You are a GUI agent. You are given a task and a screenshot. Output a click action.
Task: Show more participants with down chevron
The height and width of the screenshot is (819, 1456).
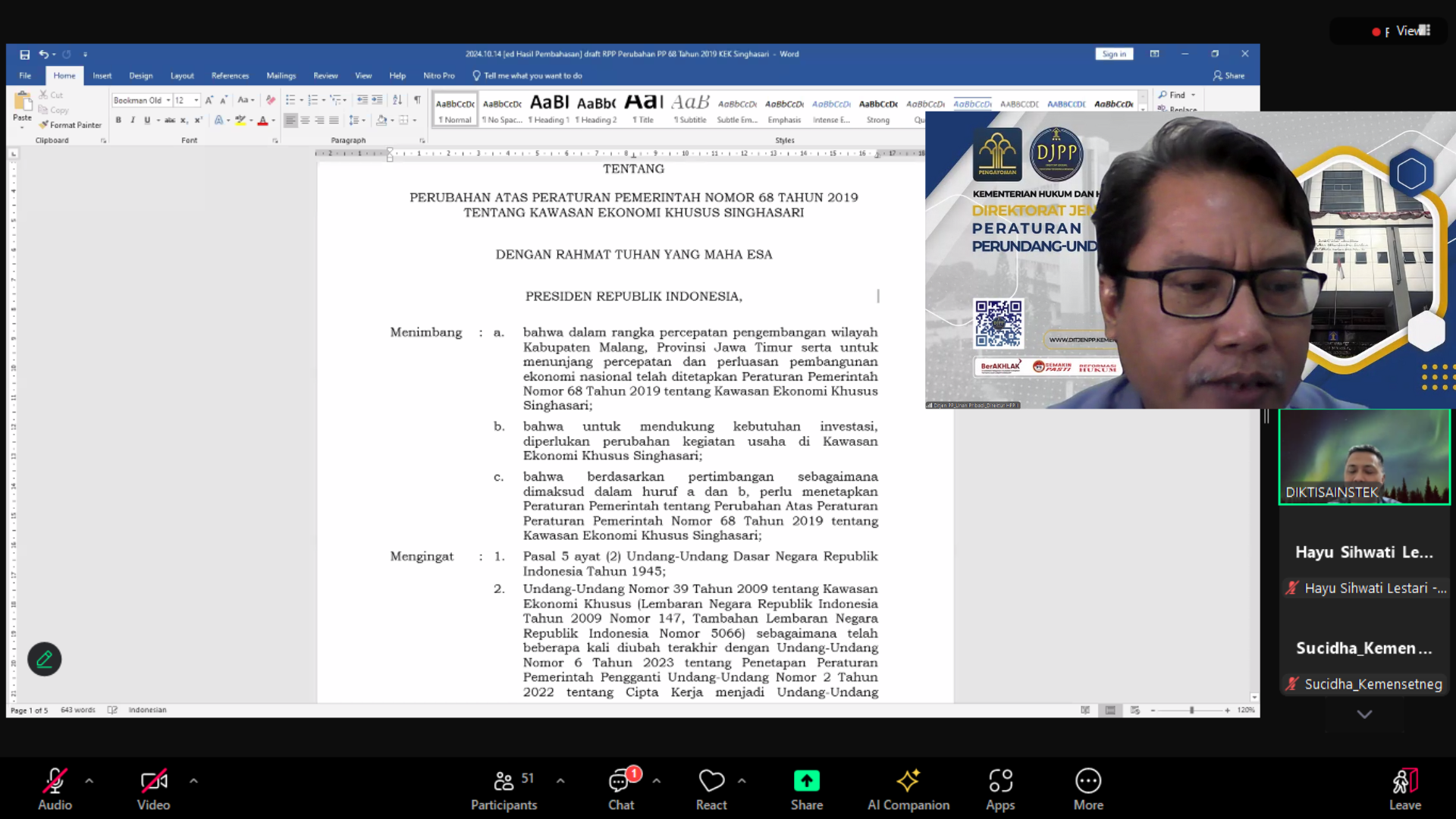pos(1364,714)
